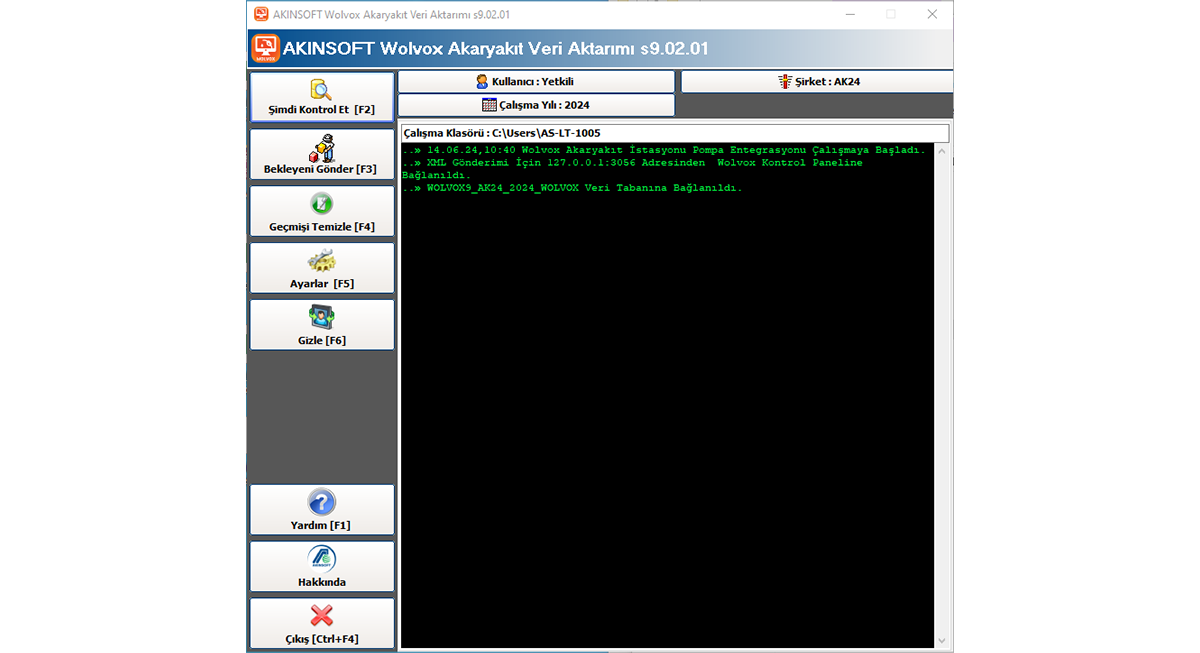Viewport: 1200px width, 653px height.
Task: Click the Gizle [F6] icon
Action: (321, 318)
